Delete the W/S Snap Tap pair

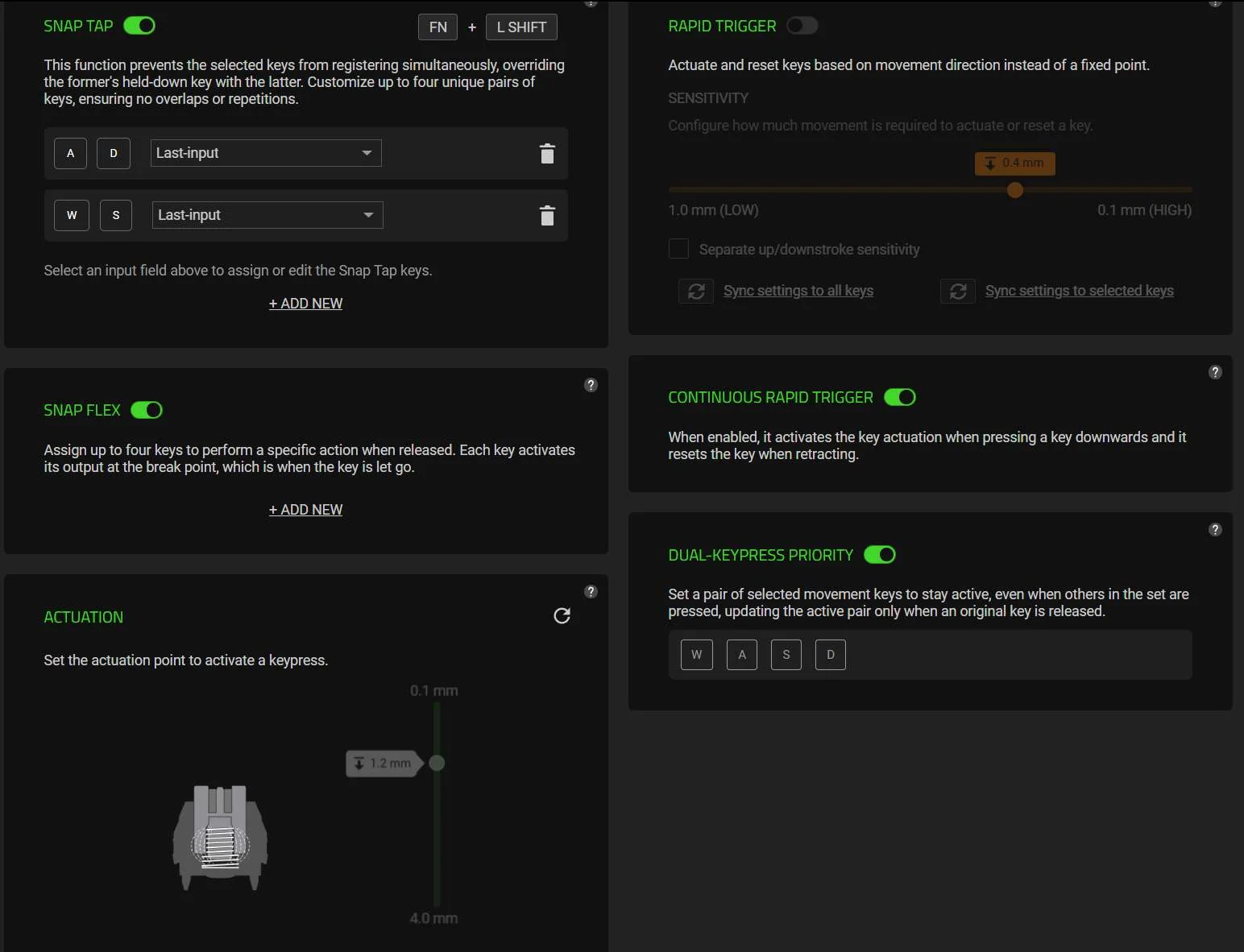coord(547,215)
